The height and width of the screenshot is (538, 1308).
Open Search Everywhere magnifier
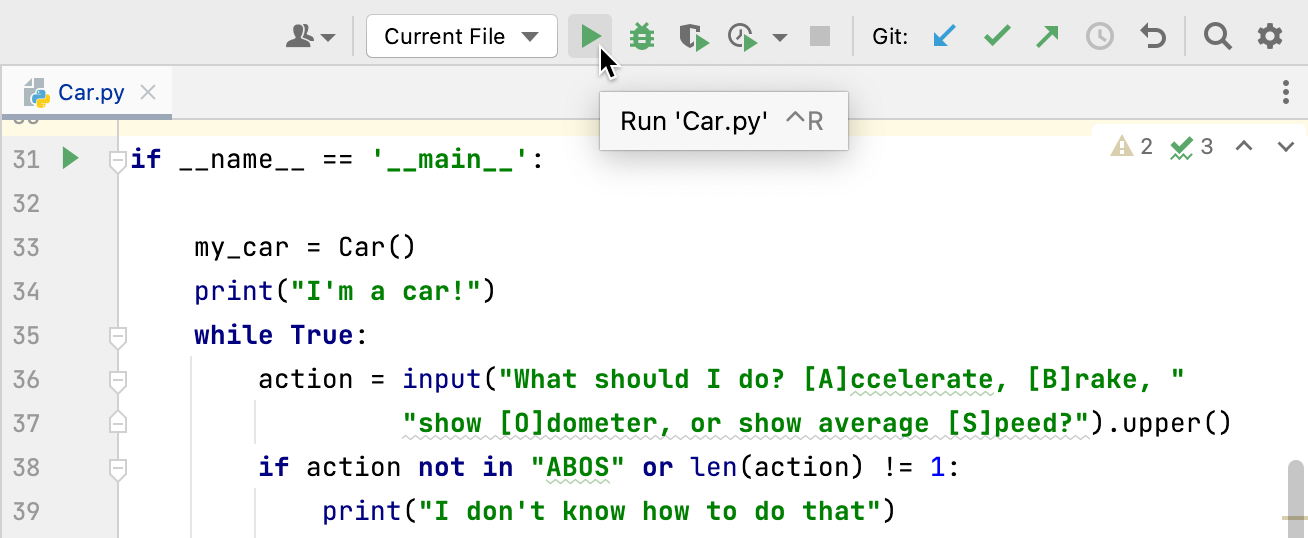(x=1217, y=37)
